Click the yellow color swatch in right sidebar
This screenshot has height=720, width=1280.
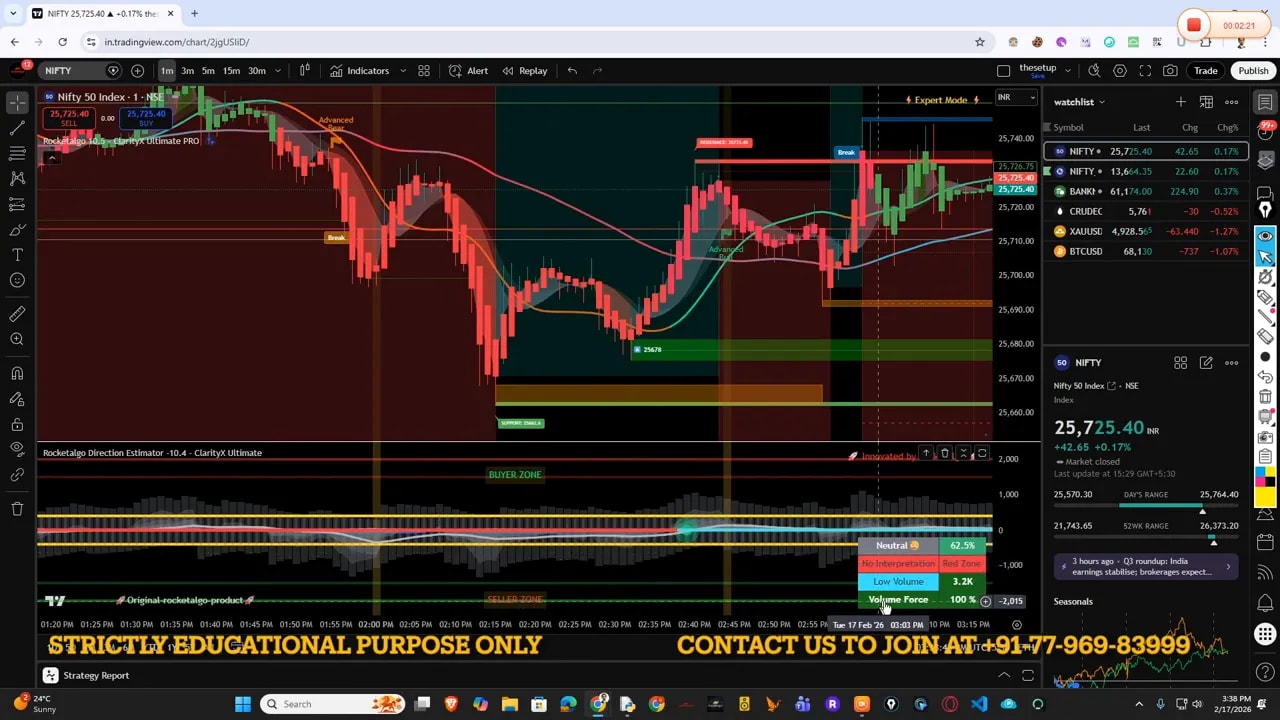tap(1265, 496)
